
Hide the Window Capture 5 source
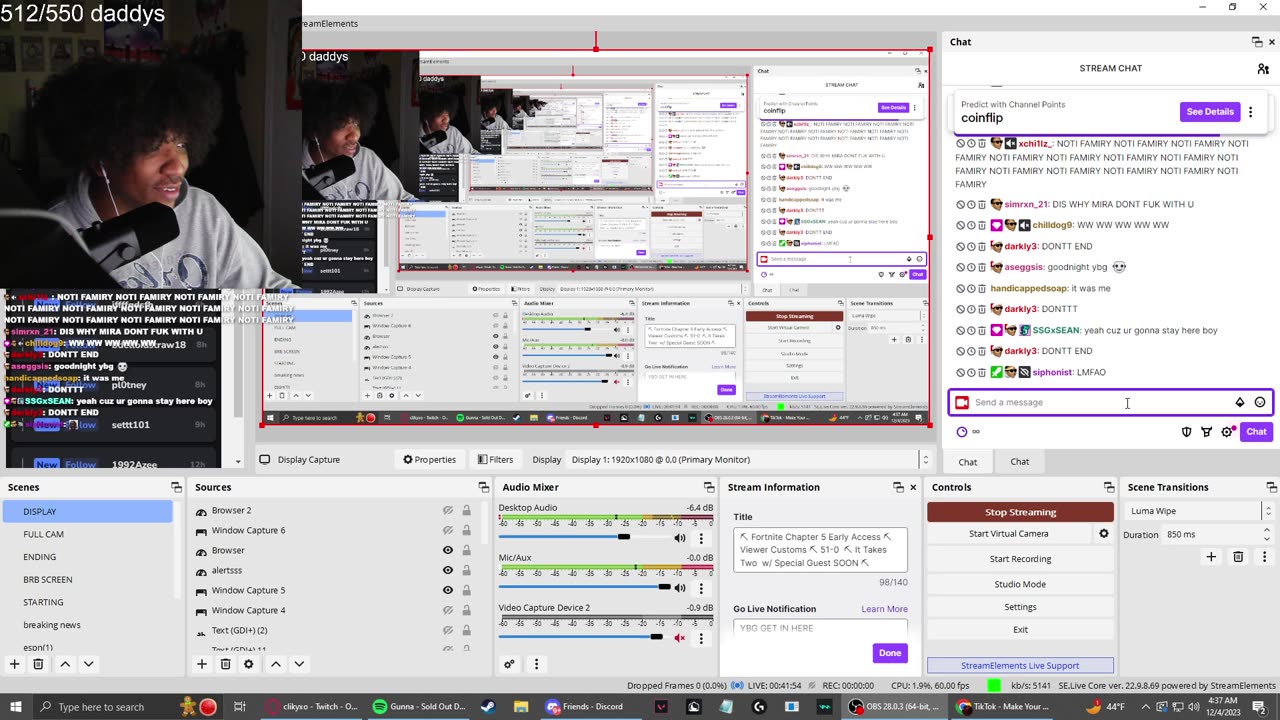coord(448,590)
